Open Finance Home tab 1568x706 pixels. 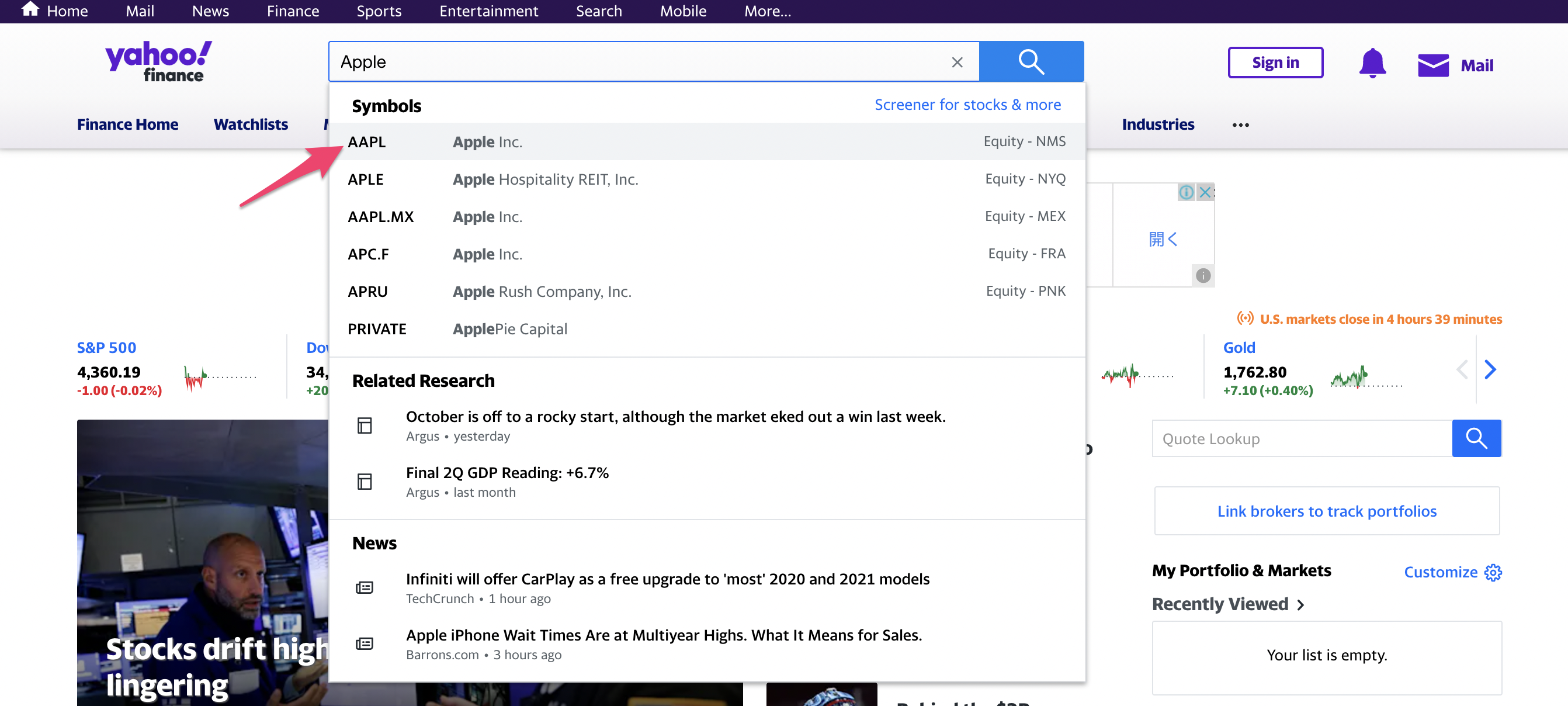click(127, 124)
